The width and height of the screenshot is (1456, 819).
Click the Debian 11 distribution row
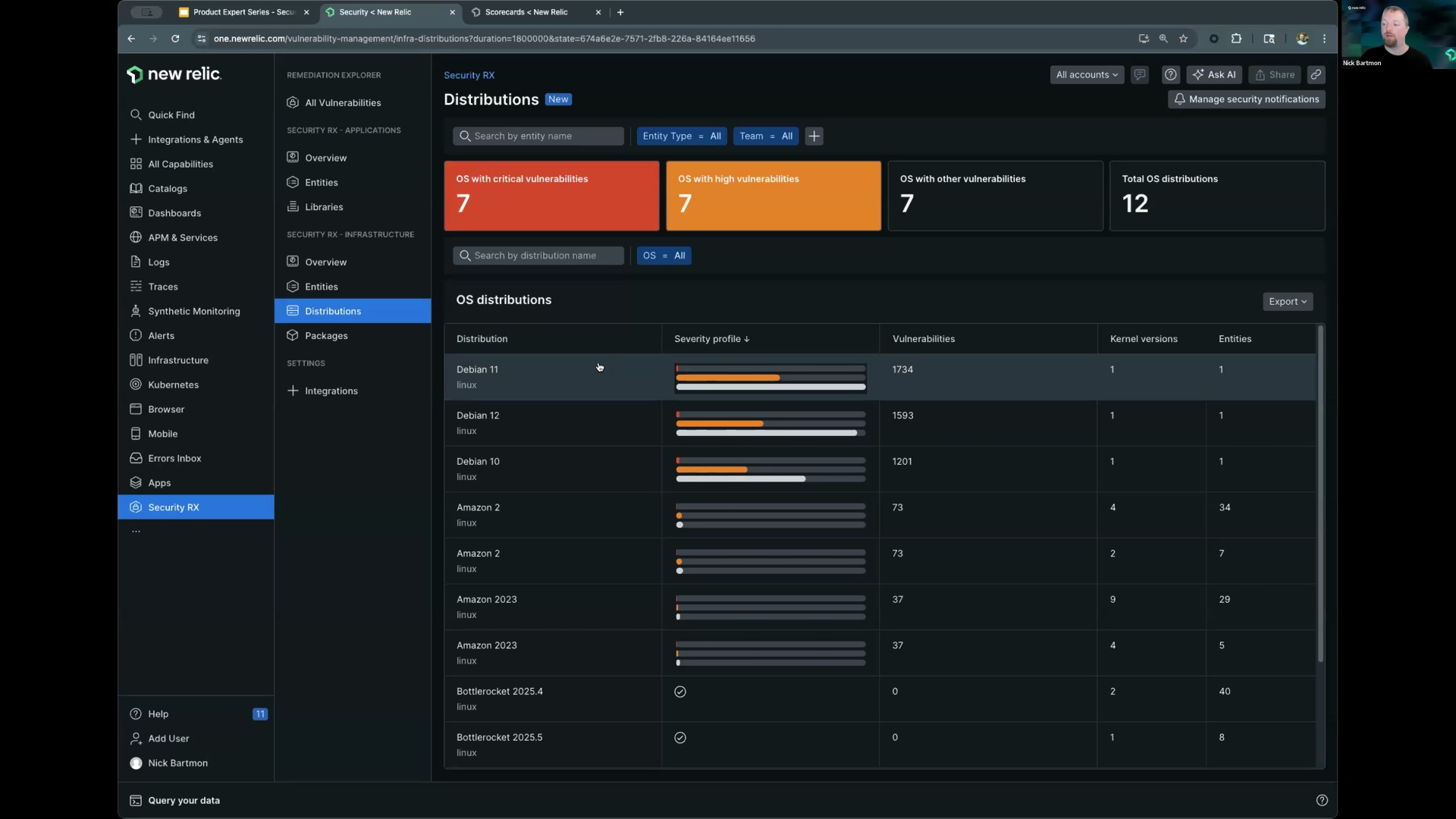click(880, 377)
